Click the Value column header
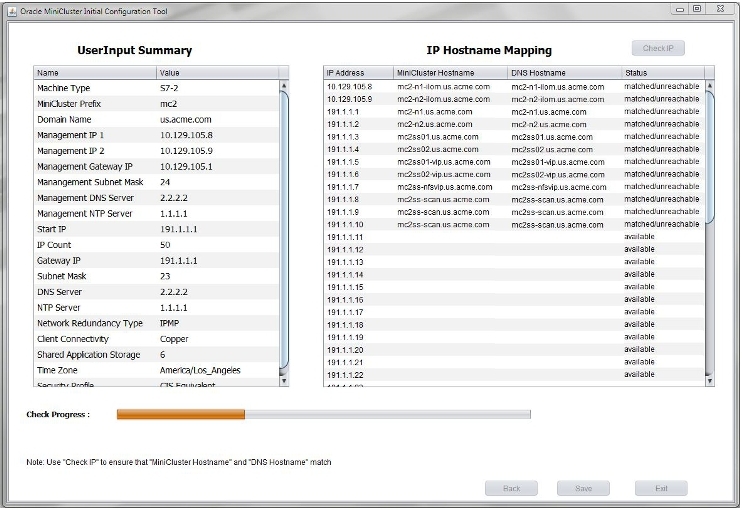 pos(218,73)
